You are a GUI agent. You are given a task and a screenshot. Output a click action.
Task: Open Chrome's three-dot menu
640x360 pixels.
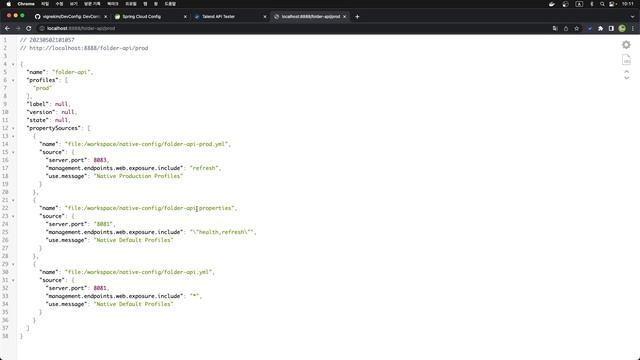click(x=633, y=29)
